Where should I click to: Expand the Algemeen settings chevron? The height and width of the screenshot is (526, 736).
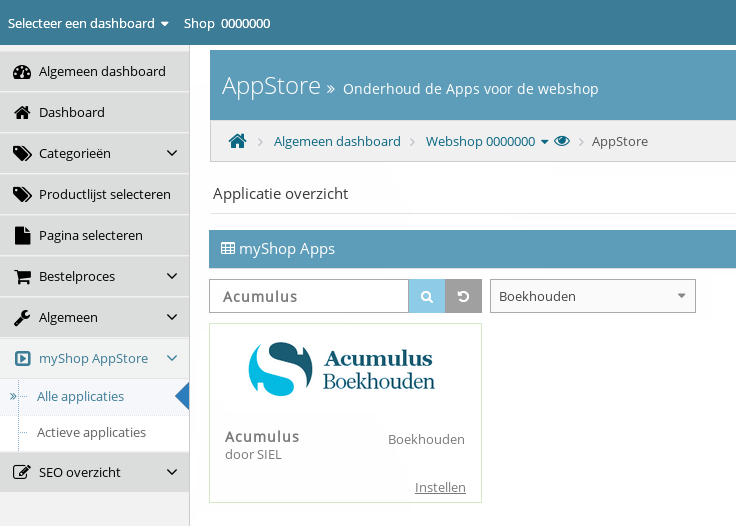point(172,317)
